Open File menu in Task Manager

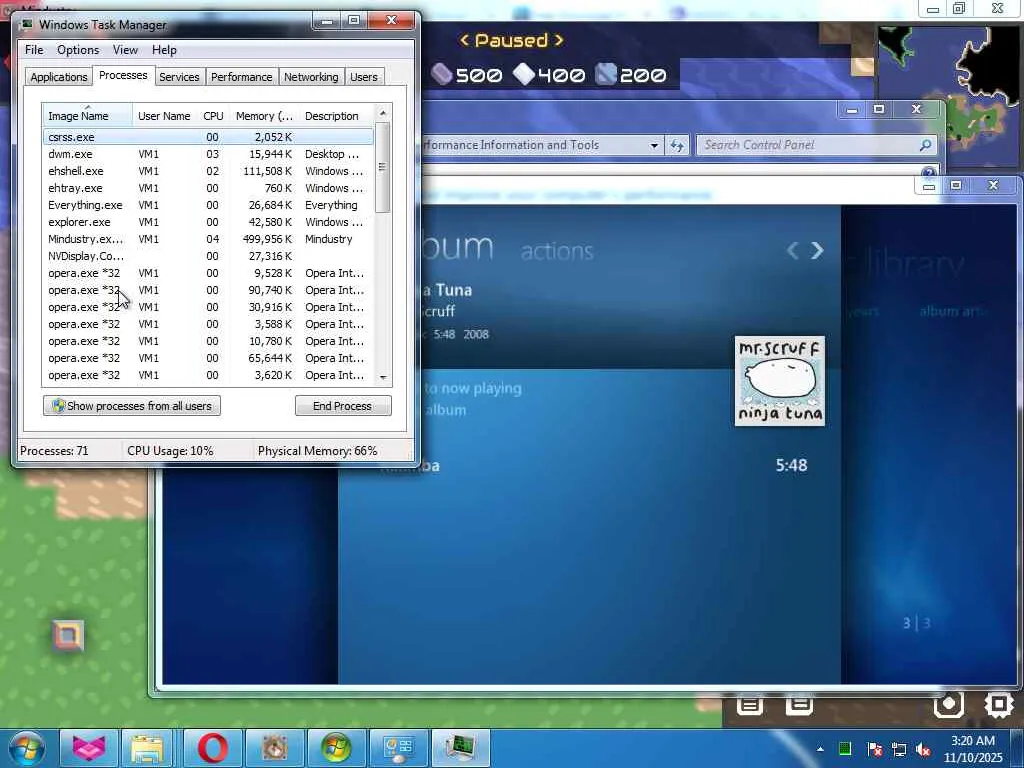(x=34, y=50)
